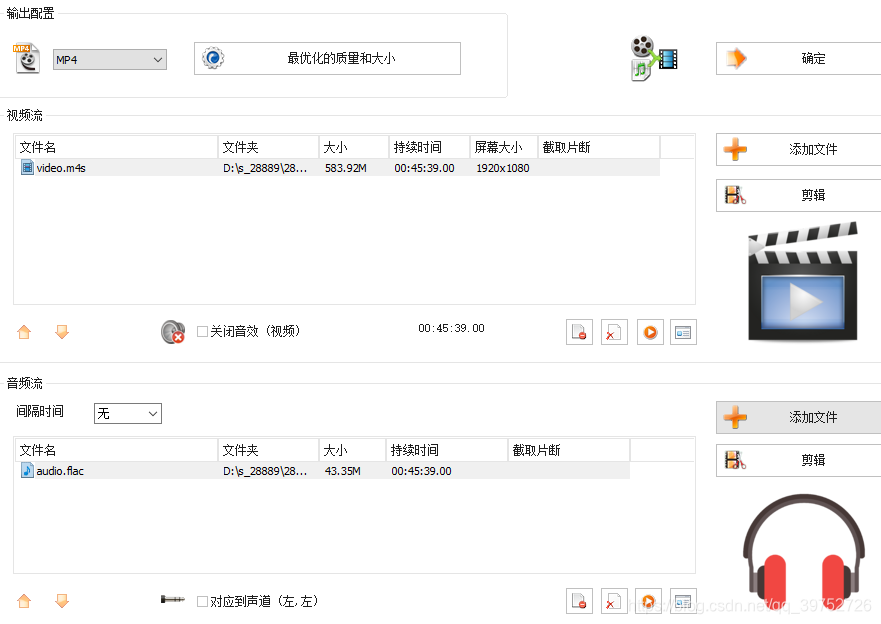Show audio file media info icon
Viewport: 881px width, 624px height.
pyautogui.click(x=683, y=602)
